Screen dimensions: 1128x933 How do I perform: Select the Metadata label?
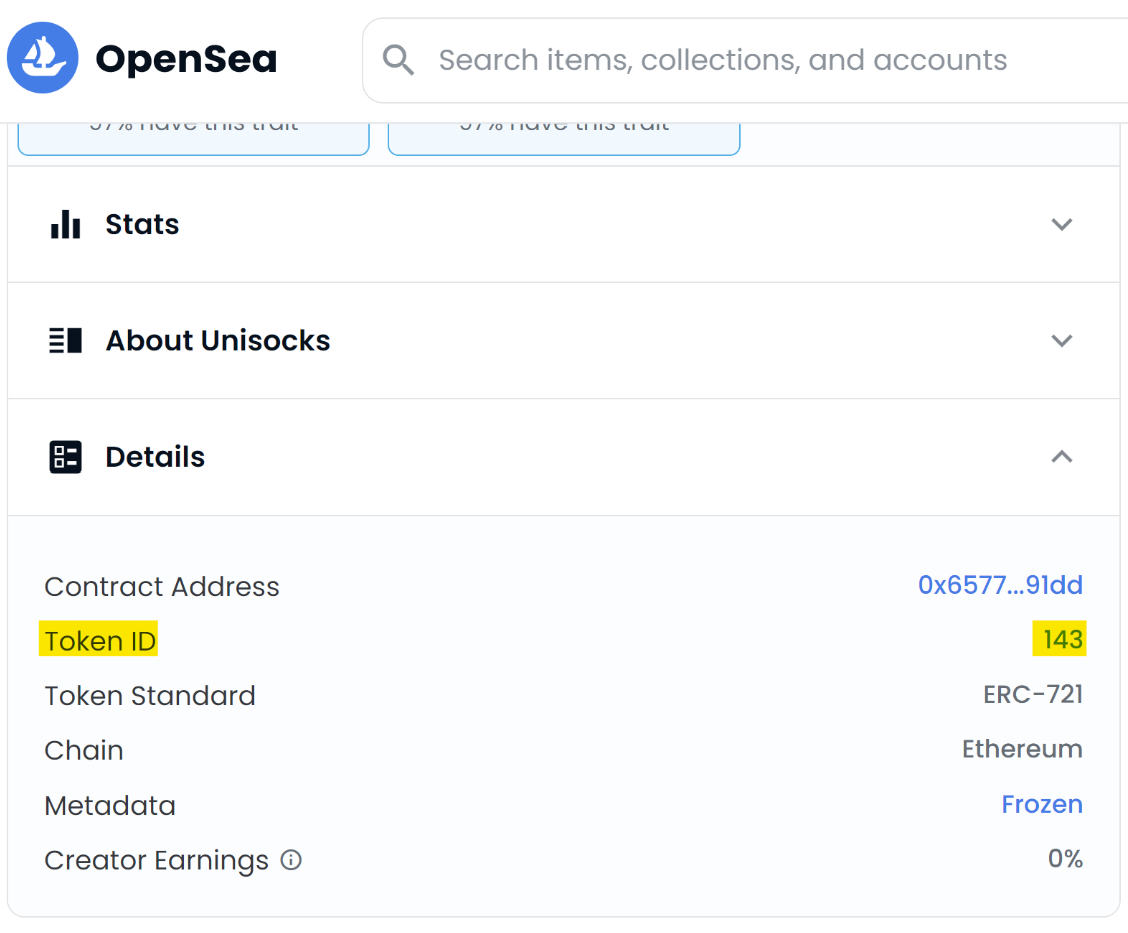[x=110, y=806]
